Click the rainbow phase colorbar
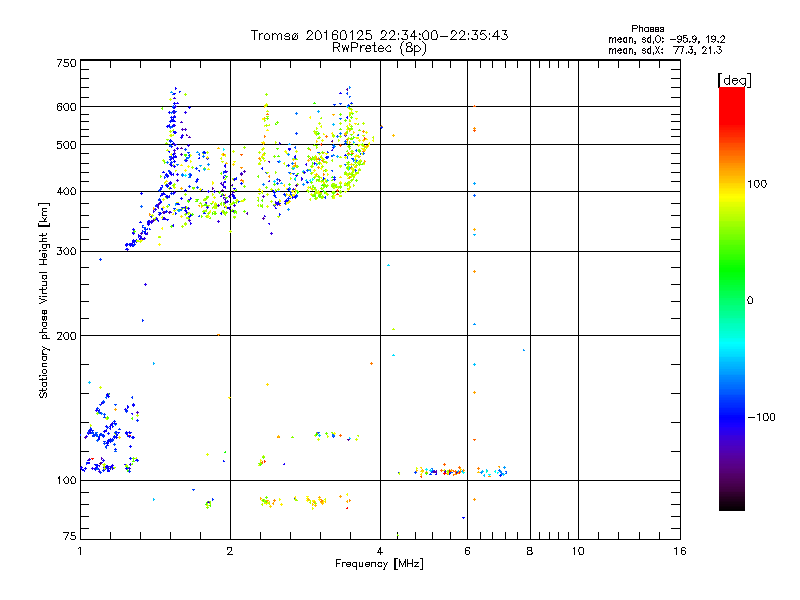This screenshot has height=600, width=800. [x=732, y=299]
